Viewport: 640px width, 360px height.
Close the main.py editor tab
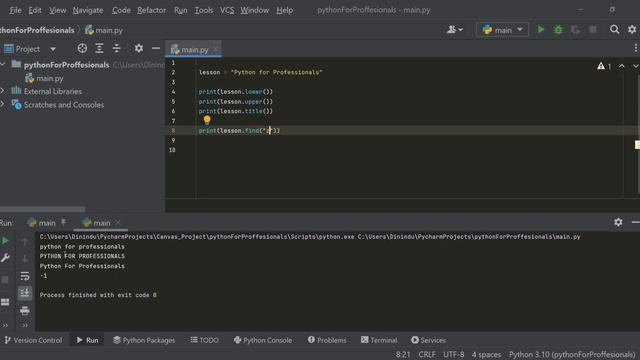[216, 49]
